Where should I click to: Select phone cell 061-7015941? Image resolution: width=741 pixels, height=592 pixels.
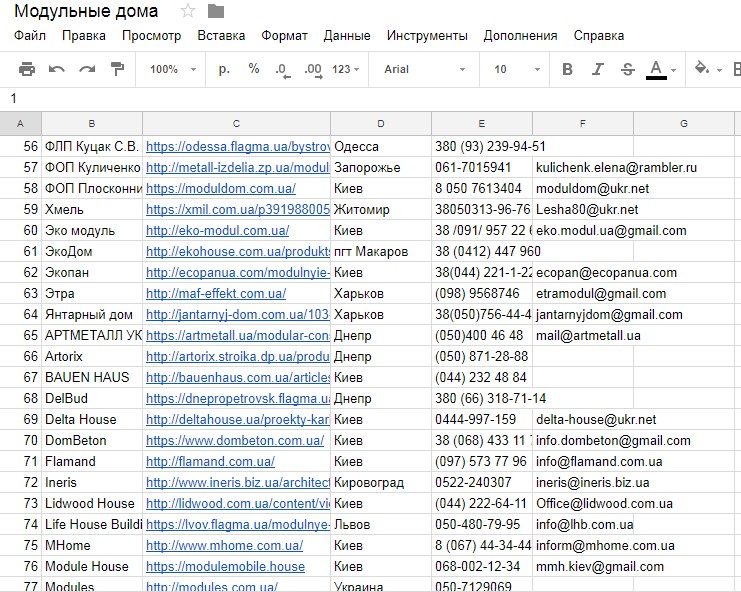point(482,168)
